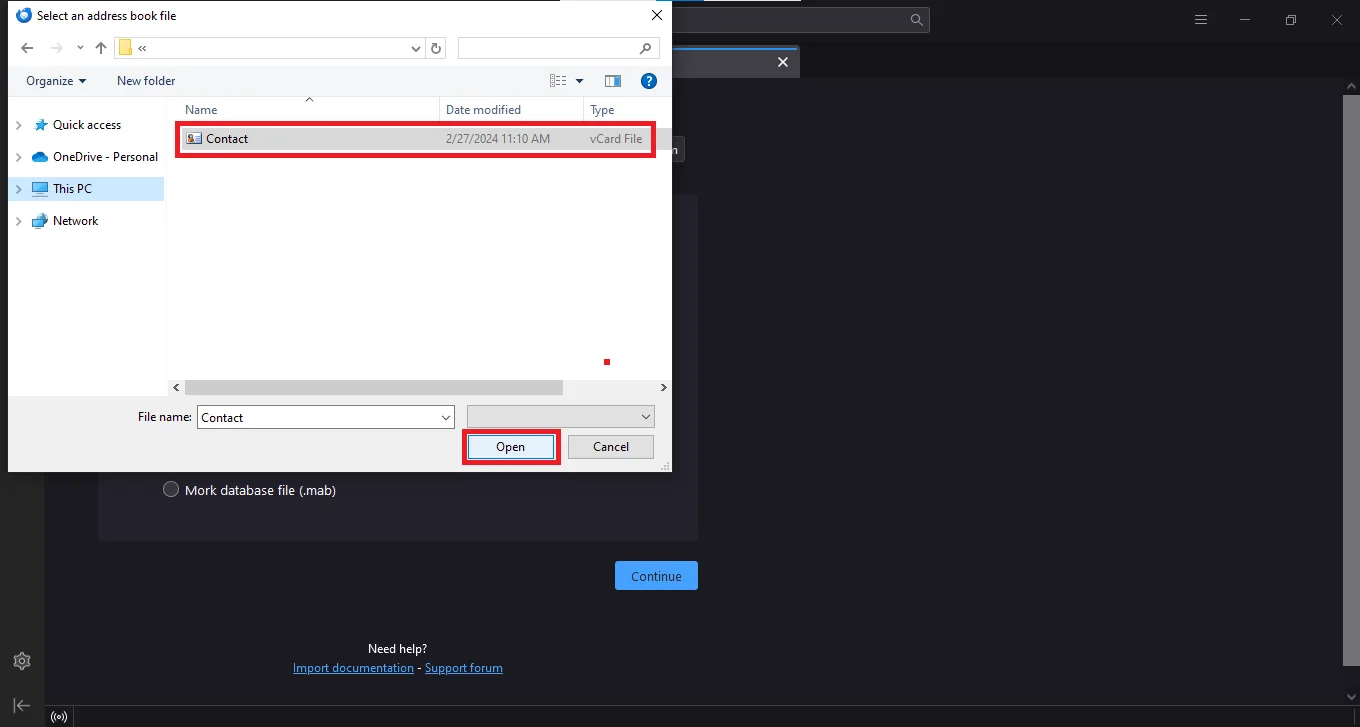
Task: Open the view options dropdown arrow
Action: (x=580, y=81)
